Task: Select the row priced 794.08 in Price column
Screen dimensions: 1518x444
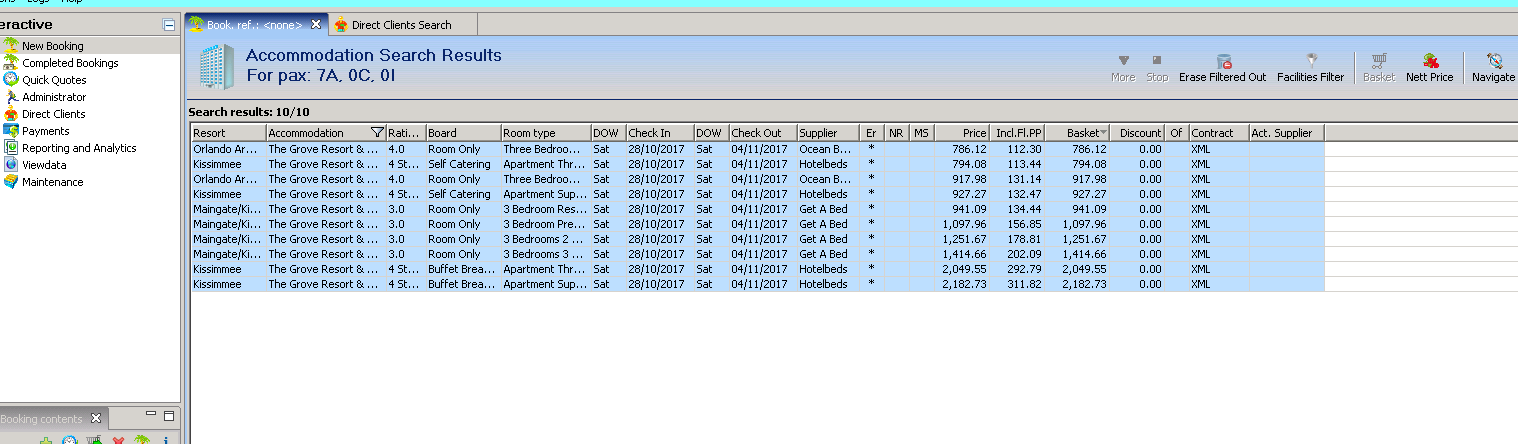Action: click(x=757, y=164)
